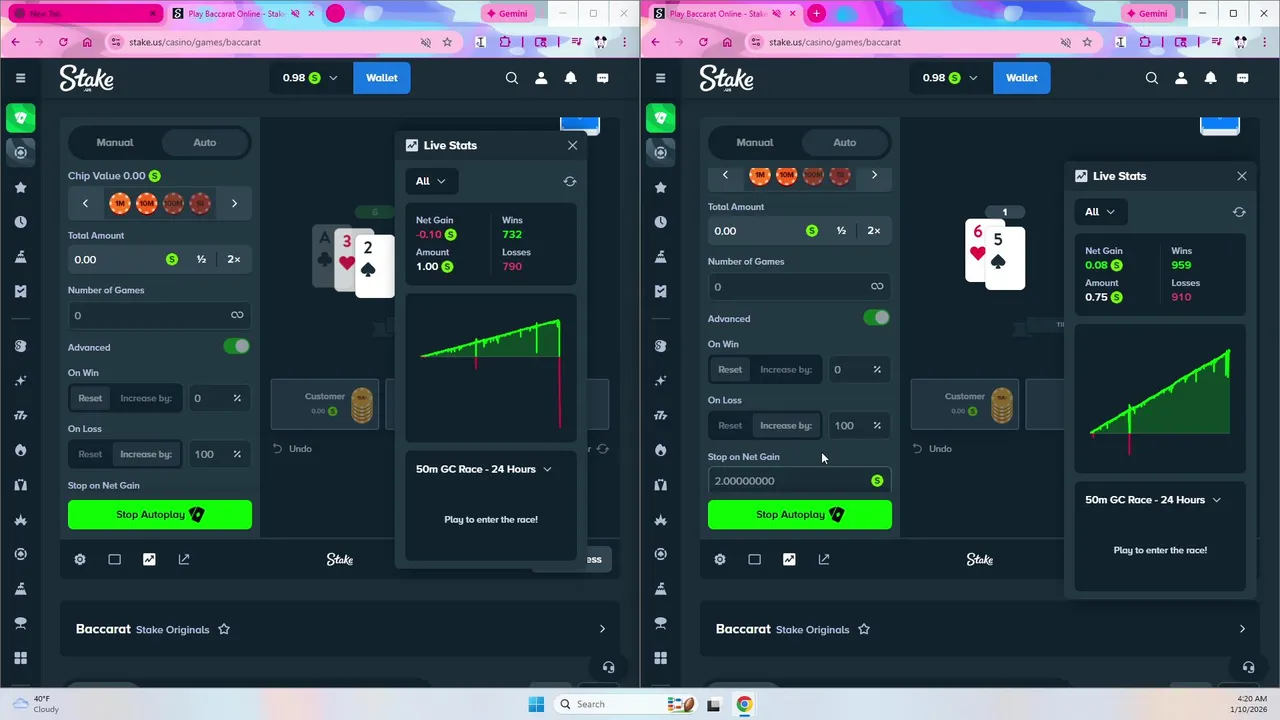Screen dimensions: 1280x720
Task: Open Windows Start button on taskbar
Action: coord(536,704)
